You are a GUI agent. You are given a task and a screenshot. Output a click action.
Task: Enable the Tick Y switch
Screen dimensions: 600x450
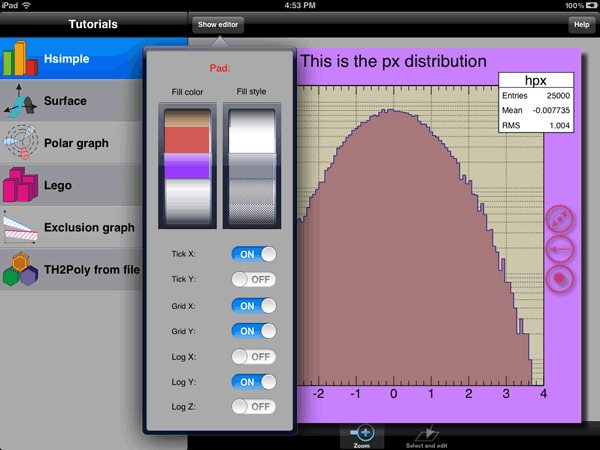[x=254, y=280]
